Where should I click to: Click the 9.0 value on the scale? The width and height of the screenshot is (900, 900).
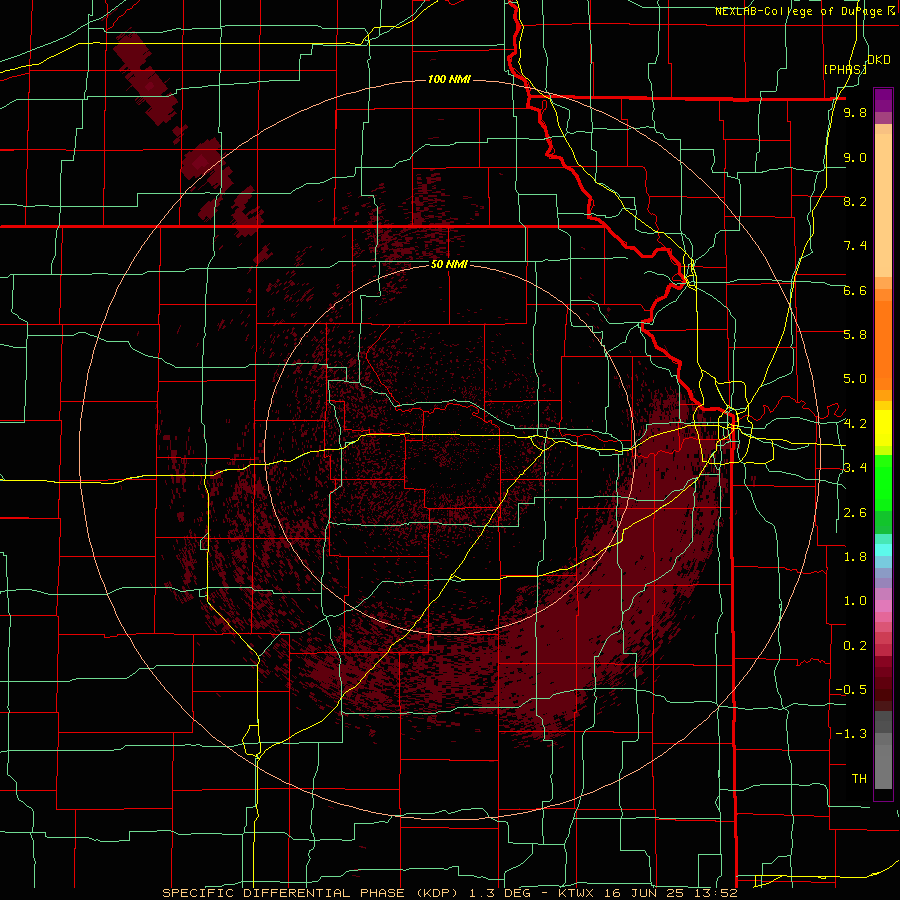855,157
